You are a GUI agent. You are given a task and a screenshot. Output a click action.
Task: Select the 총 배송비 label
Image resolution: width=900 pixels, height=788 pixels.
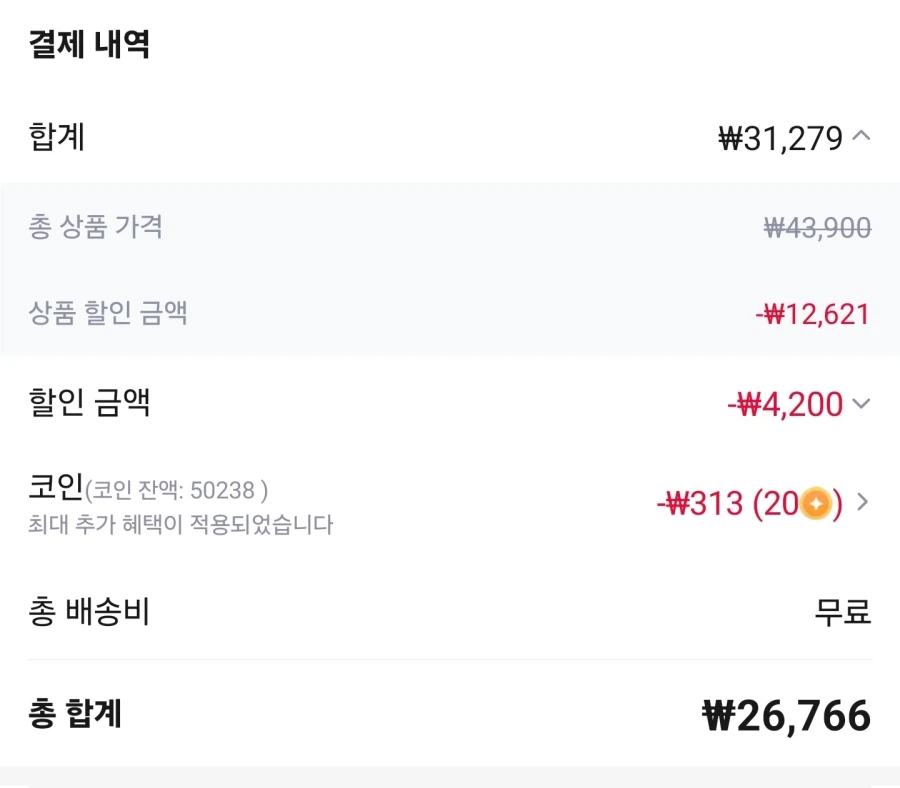(x=90, y=610)
